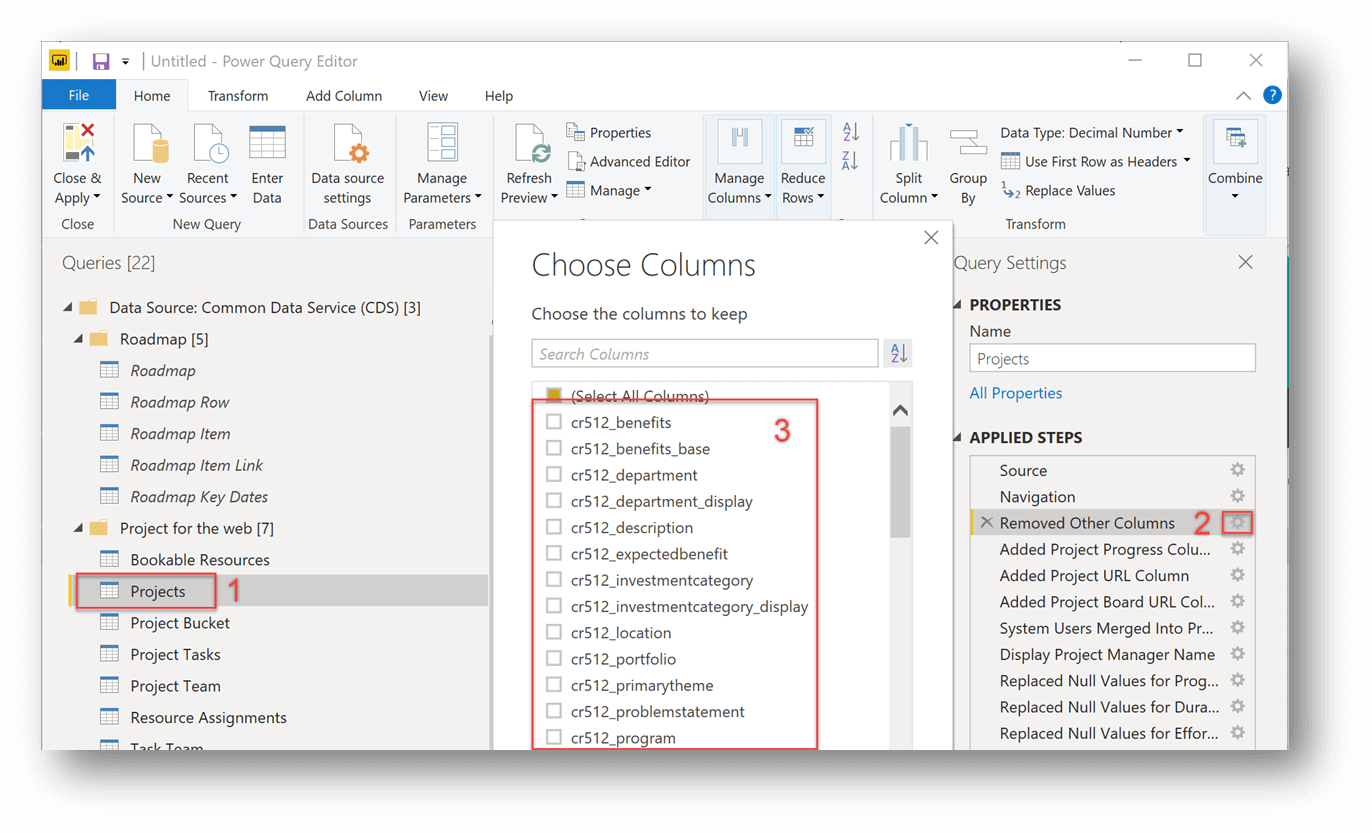Click the Manage Parameters icon

(442, 143)
